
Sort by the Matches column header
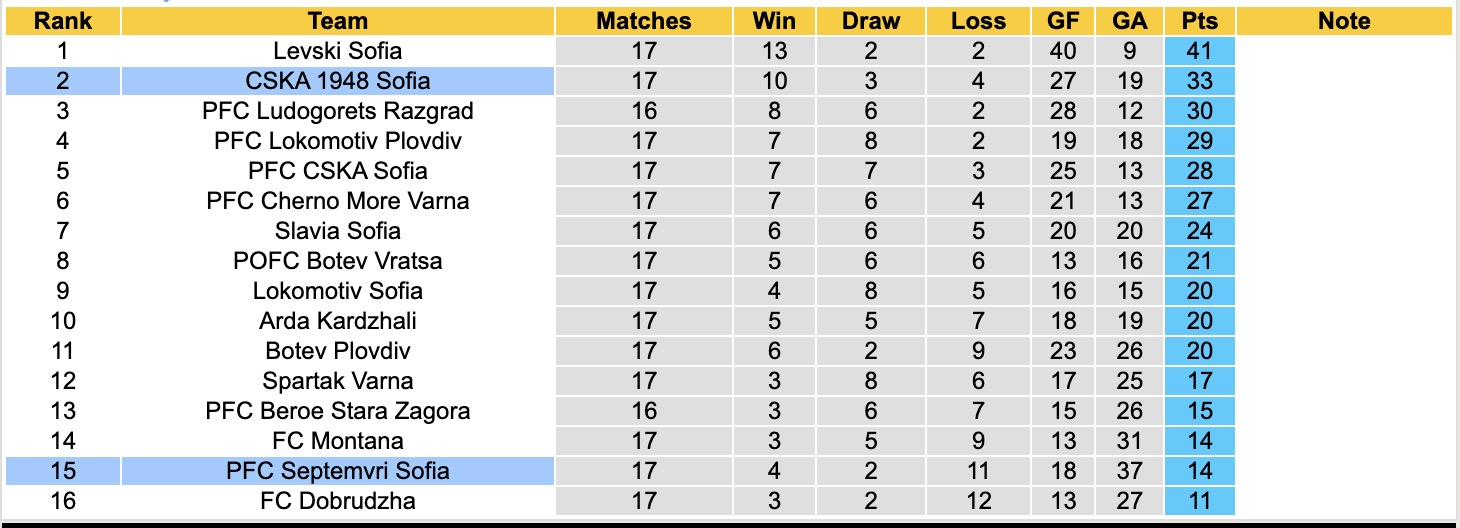tap(643, 21)
